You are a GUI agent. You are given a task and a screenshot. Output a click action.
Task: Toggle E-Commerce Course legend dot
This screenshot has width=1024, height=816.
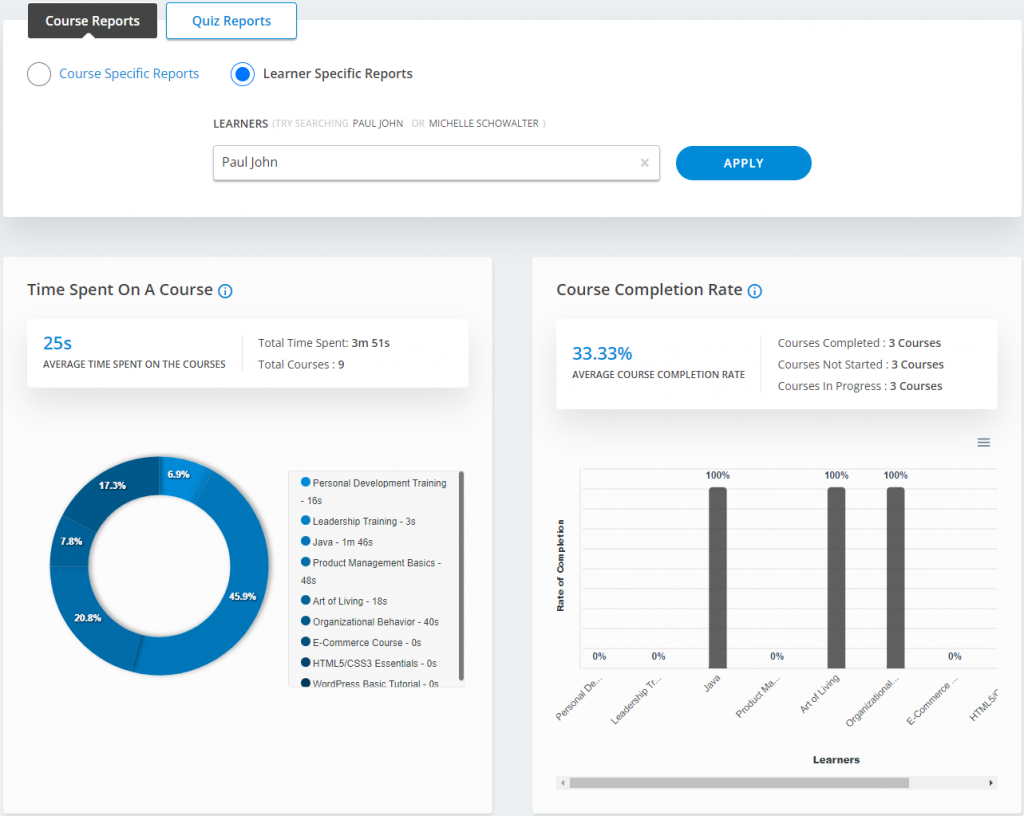pyautogui.click(x=305, y=642)
